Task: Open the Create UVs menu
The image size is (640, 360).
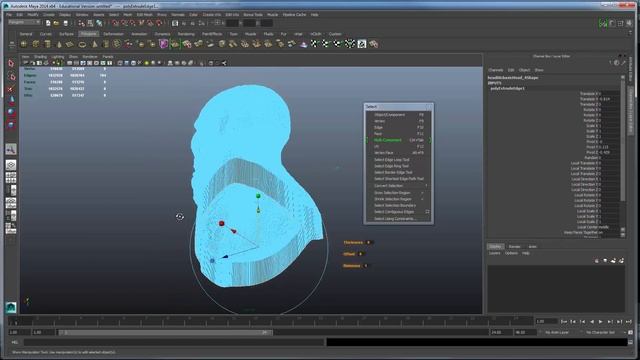Action: pos(211,15)
